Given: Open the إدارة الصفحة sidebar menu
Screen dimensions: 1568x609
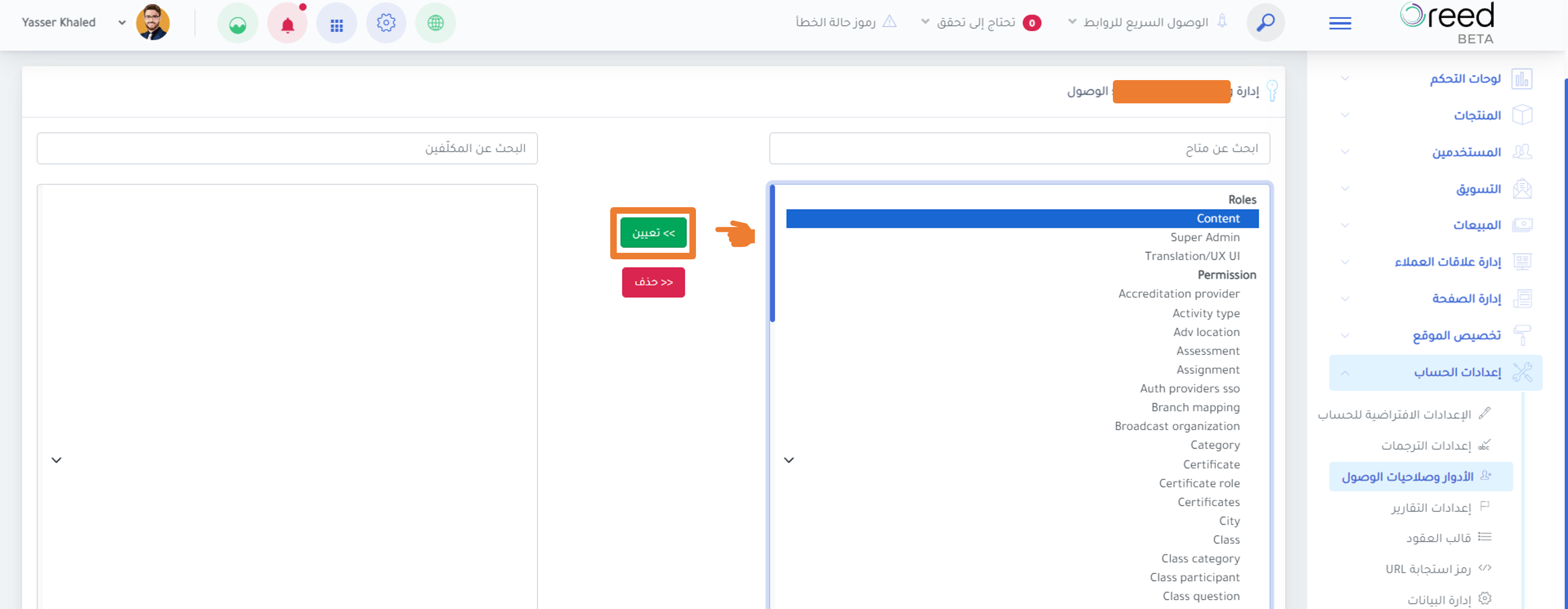Looking at the screenshot, I should tap(1435, 299).
